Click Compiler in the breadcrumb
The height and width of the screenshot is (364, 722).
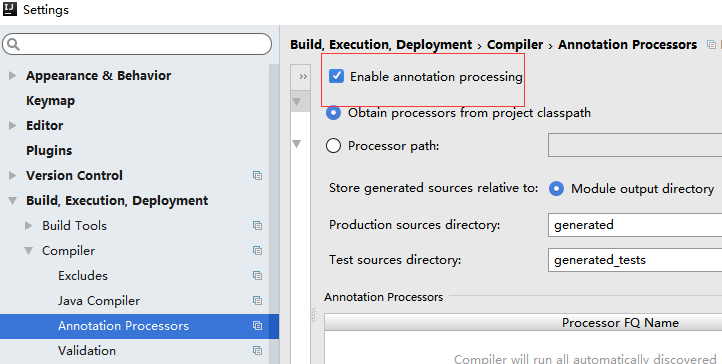[515, 45]
